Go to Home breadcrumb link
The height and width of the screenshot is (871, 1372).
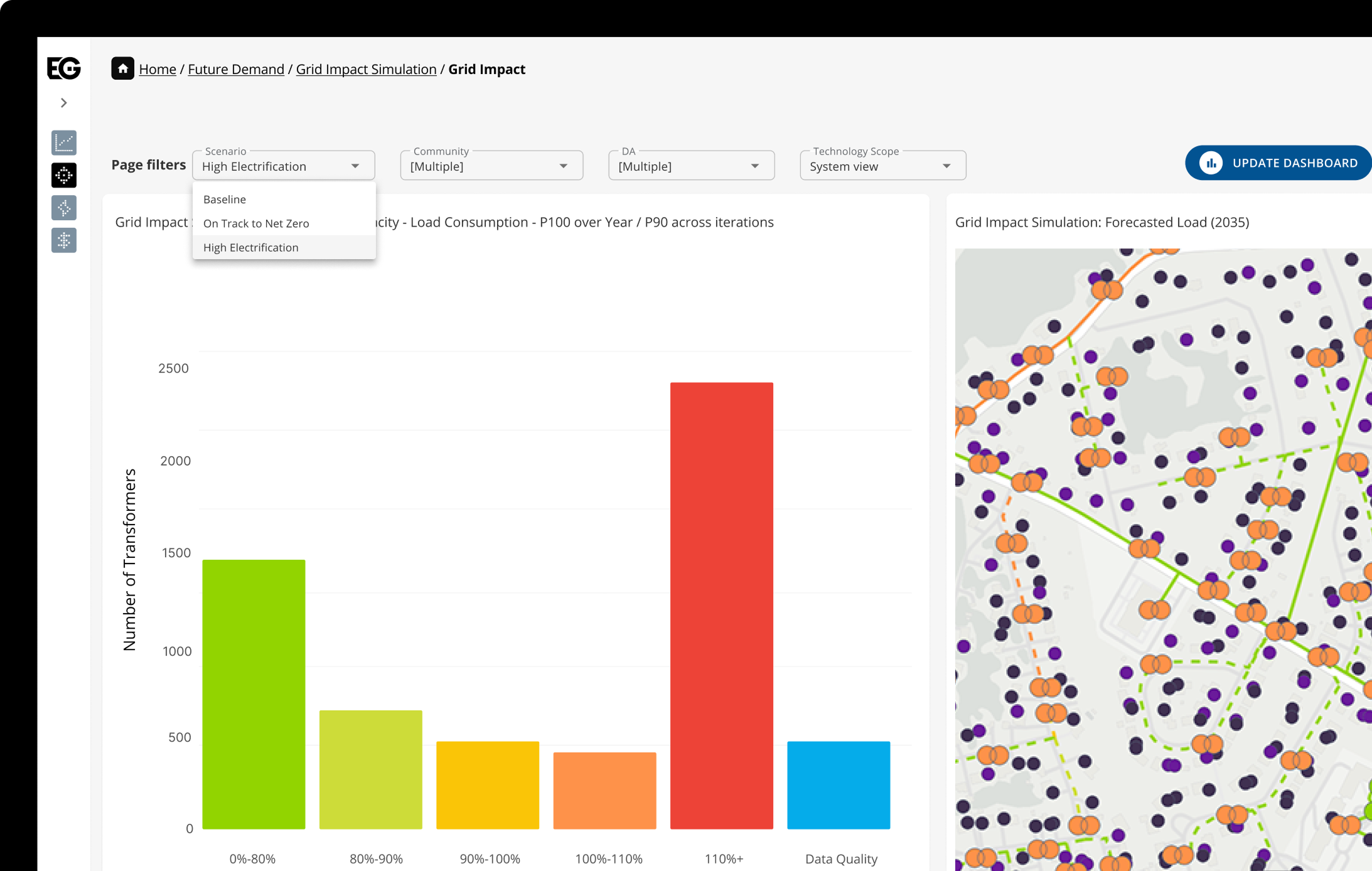click(158, 69)
